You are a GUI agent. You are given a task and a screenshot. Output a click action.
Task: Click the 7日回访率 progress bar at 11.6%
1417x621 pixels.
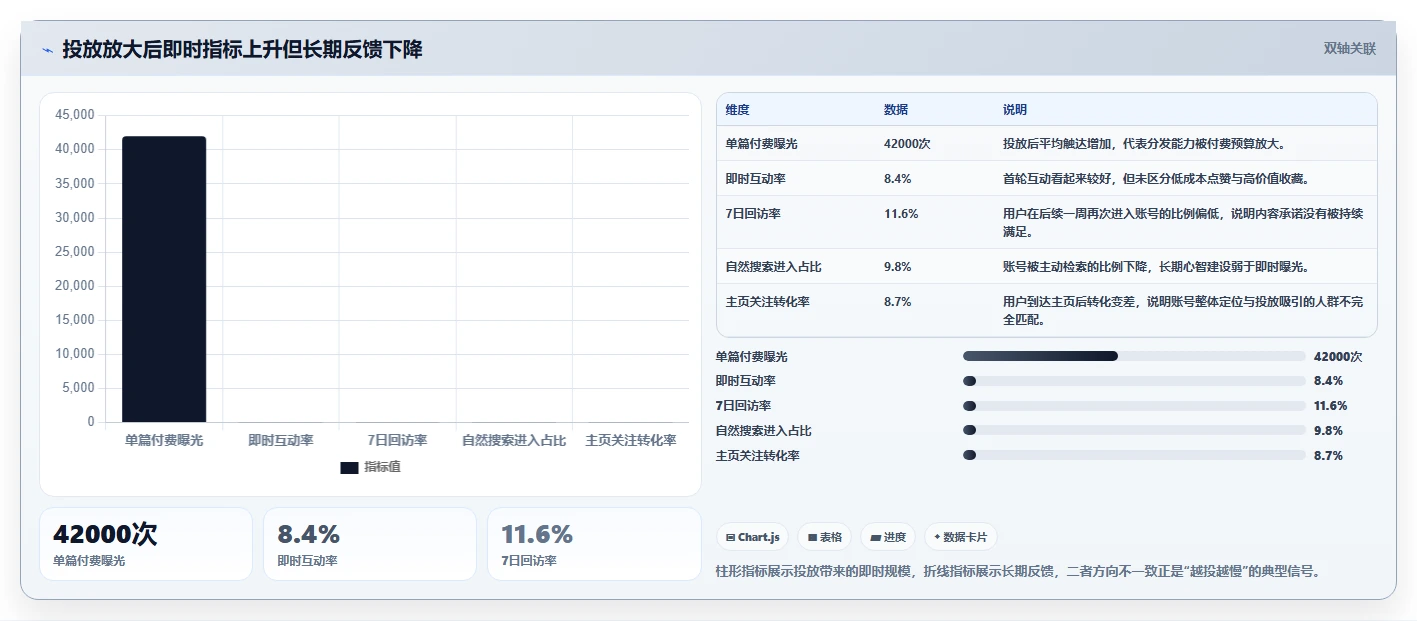tap(1134, 405)
